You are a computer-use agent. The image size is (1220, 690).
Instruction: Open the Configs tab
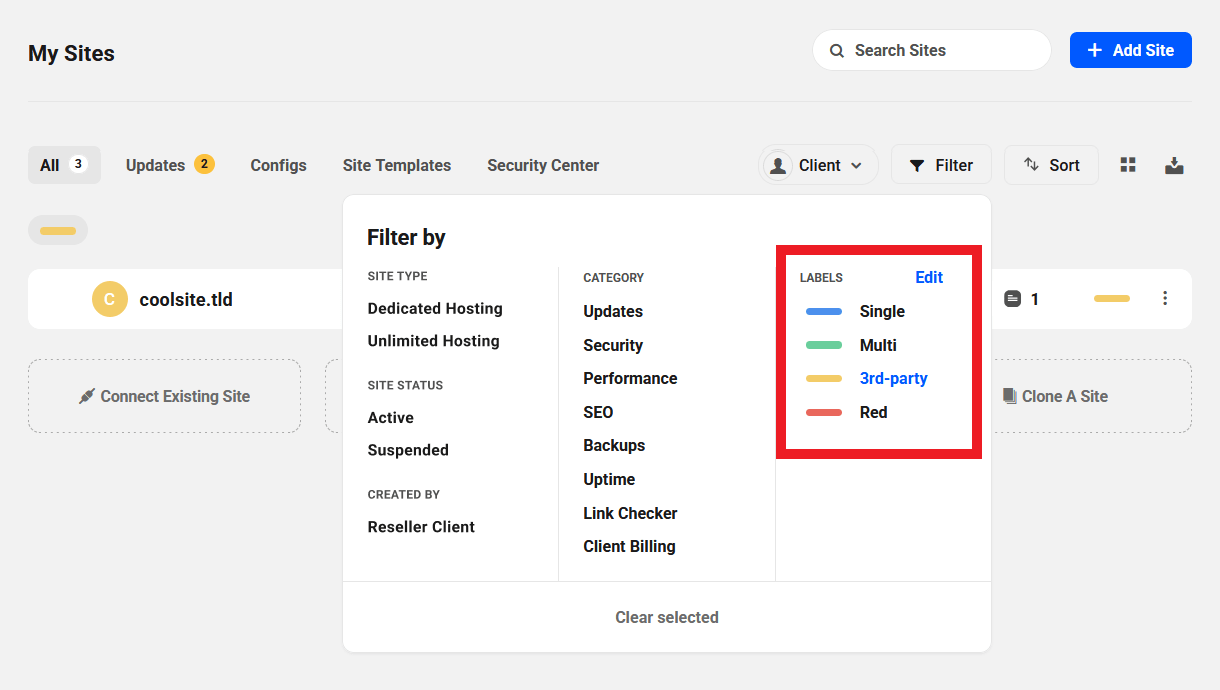[278, 165]
